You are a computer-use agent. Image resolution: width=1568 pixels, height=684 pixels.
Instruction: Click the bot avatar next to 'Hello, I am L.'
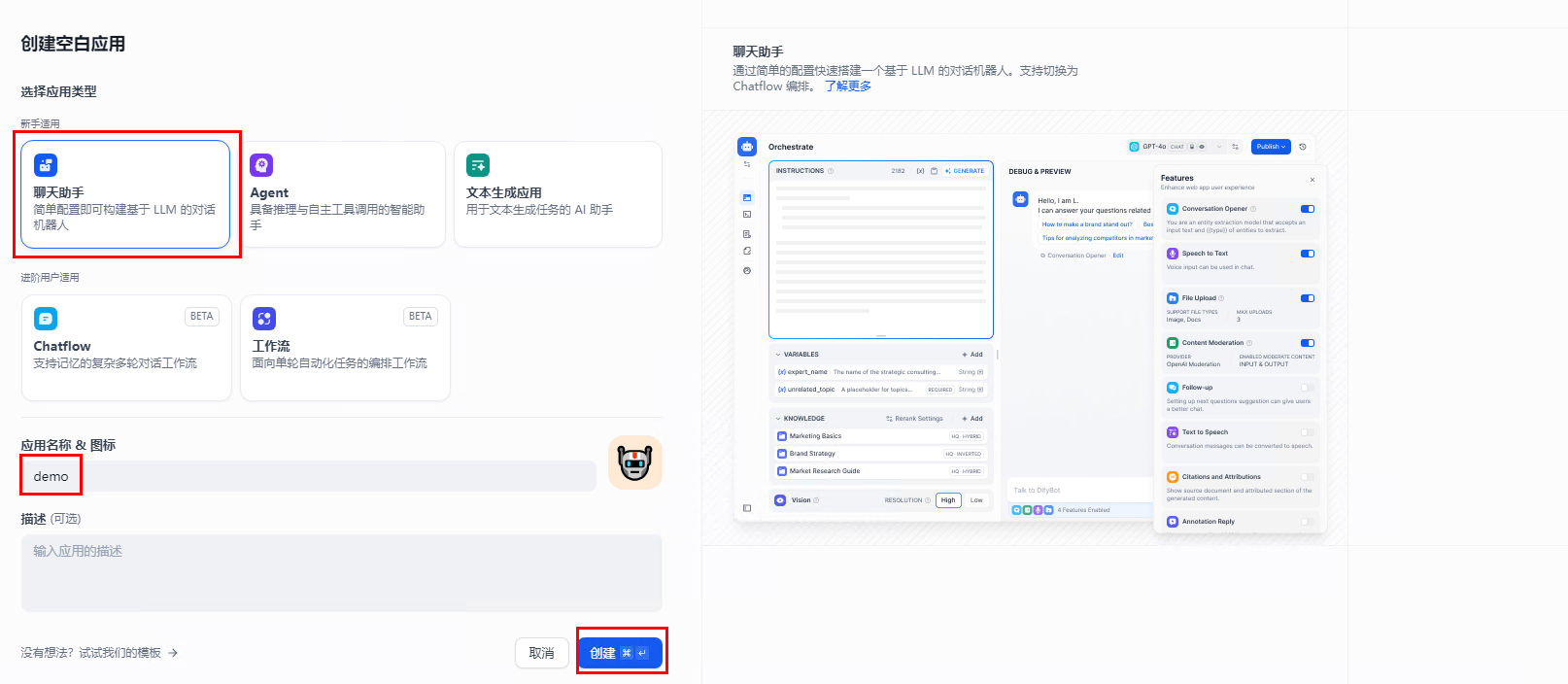click(x=1020, y=199)
